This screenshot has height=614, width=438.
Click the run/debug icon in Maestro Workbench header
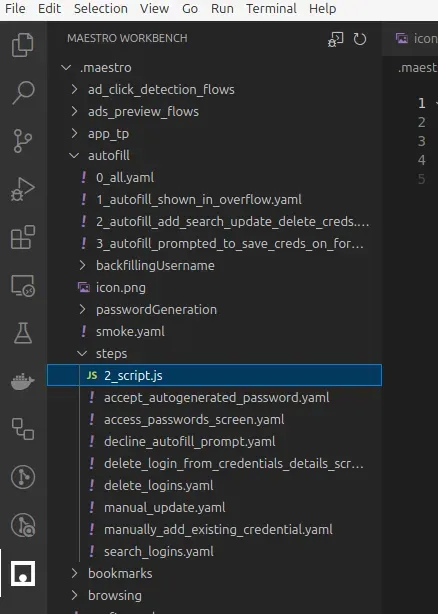(335, 39)
